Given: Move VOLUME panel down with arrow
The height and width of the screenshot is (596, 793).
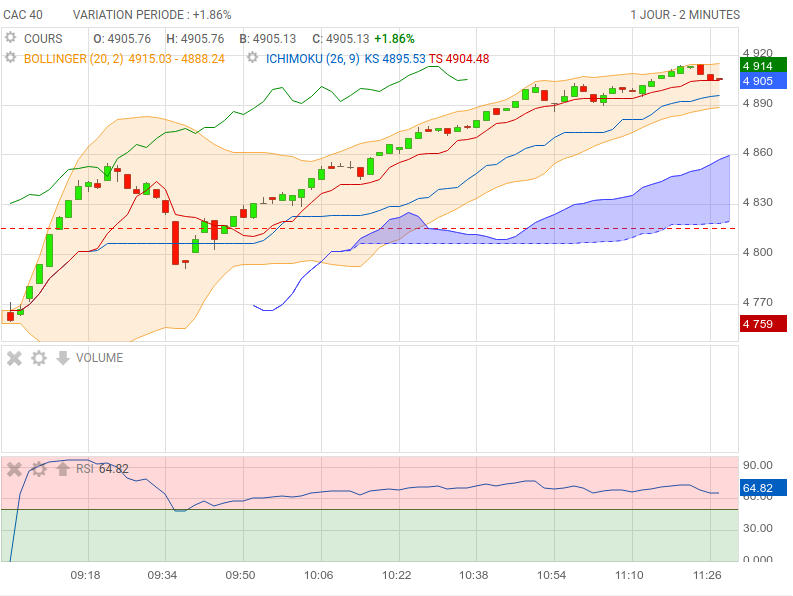Looking at the screenshot, I should [x=63, y=358].
